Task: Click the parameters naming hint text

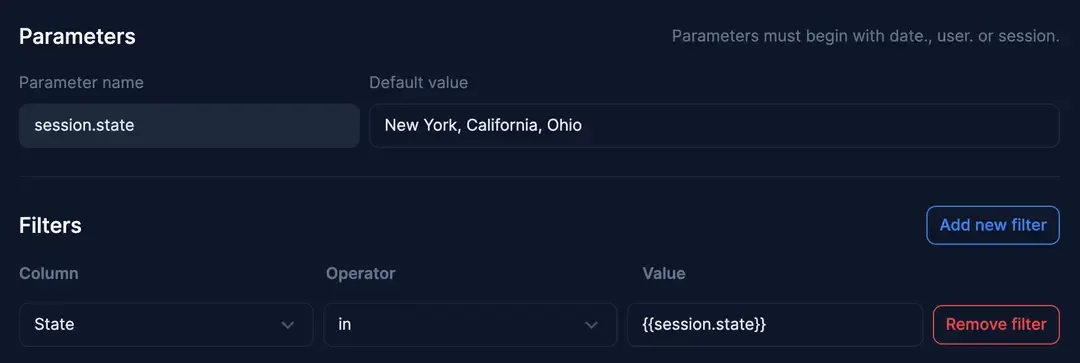Action: tap(866, 36)
